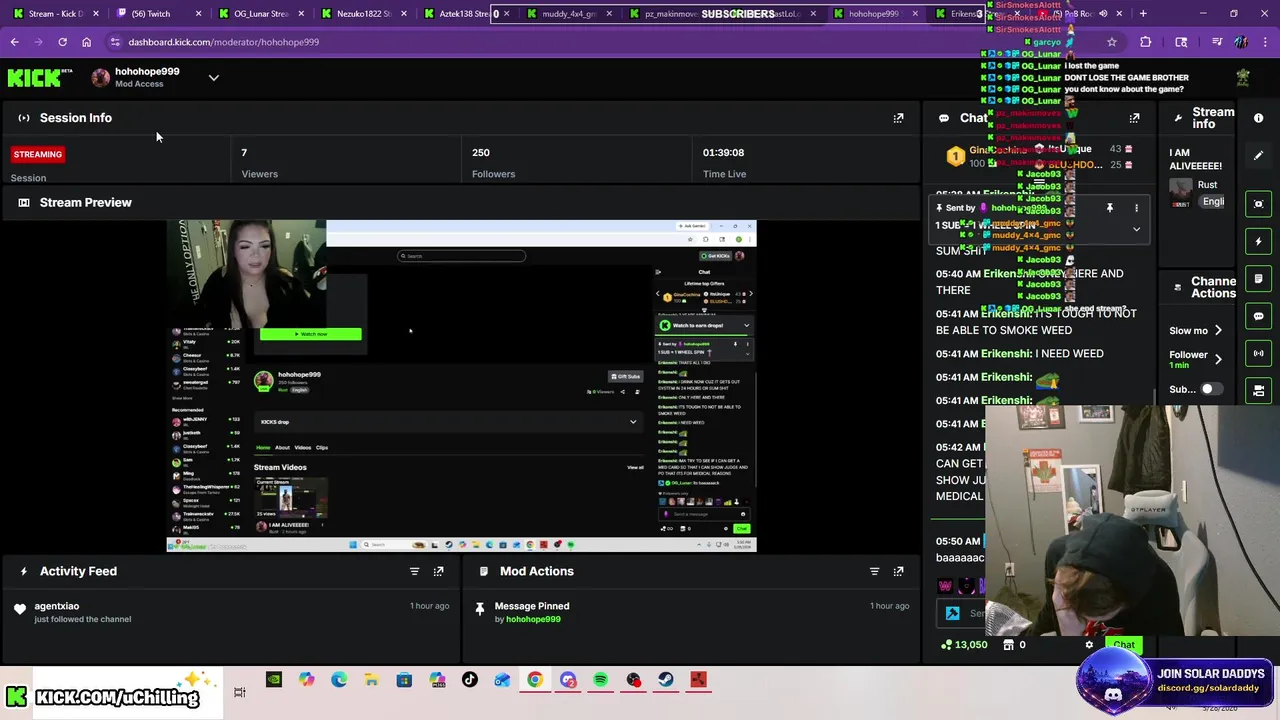Click the STREAMING status badge
Image resolution: width=1280 pixels, height=720 pixels.
38,154
